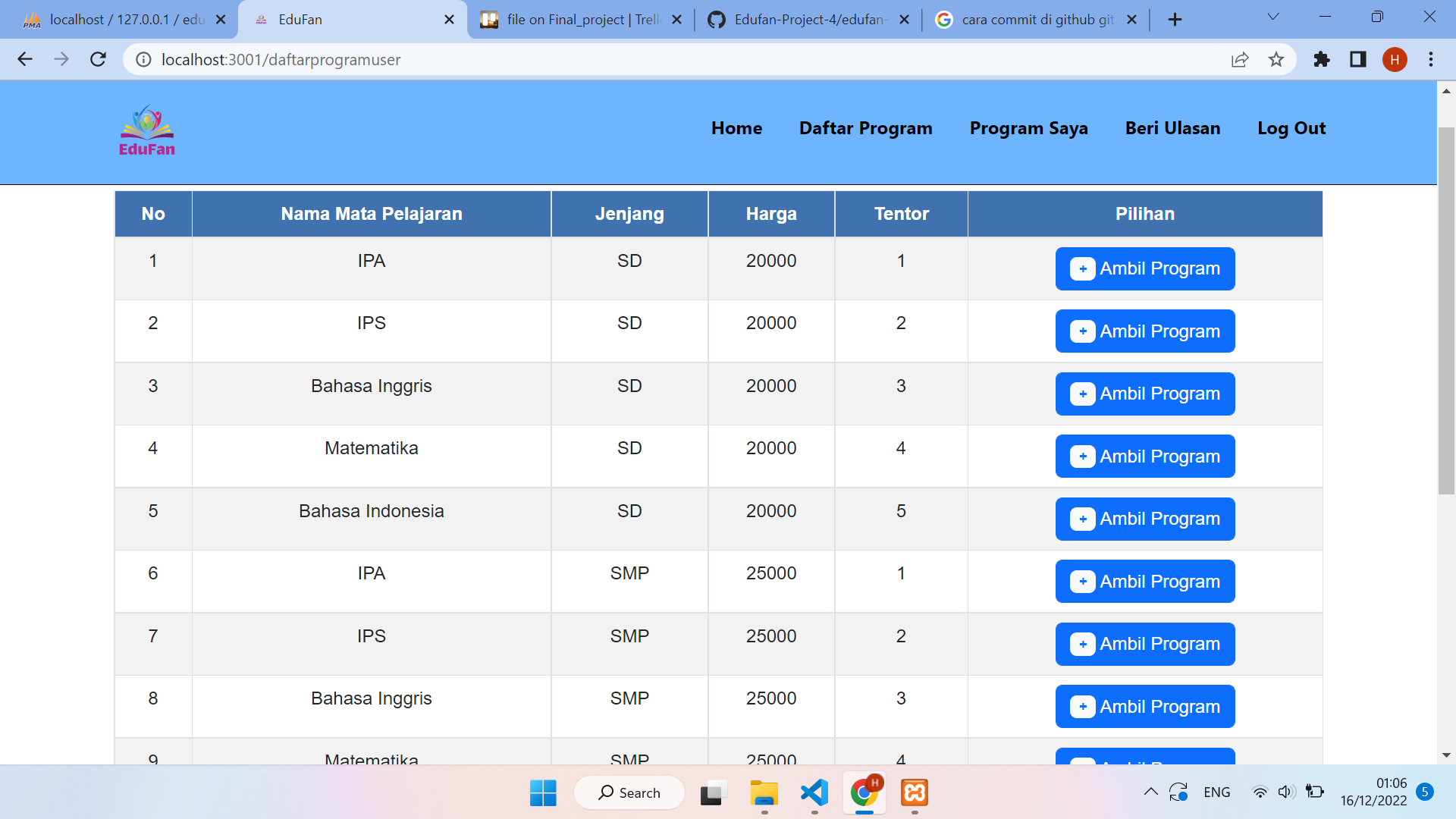Open XAMPP from the taskbar
This screenshot has height=819, width=1456.
915,794
